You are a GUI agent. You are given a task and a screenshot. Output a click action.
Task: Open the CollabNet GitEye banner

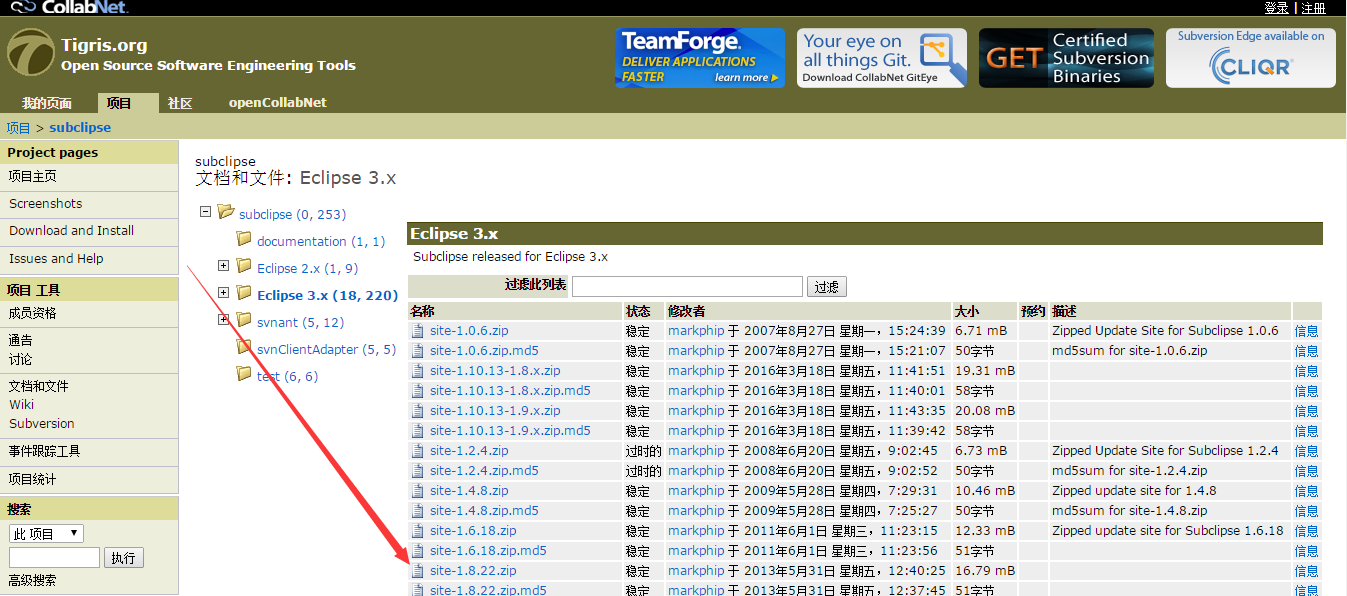click(x=882, y=58)
